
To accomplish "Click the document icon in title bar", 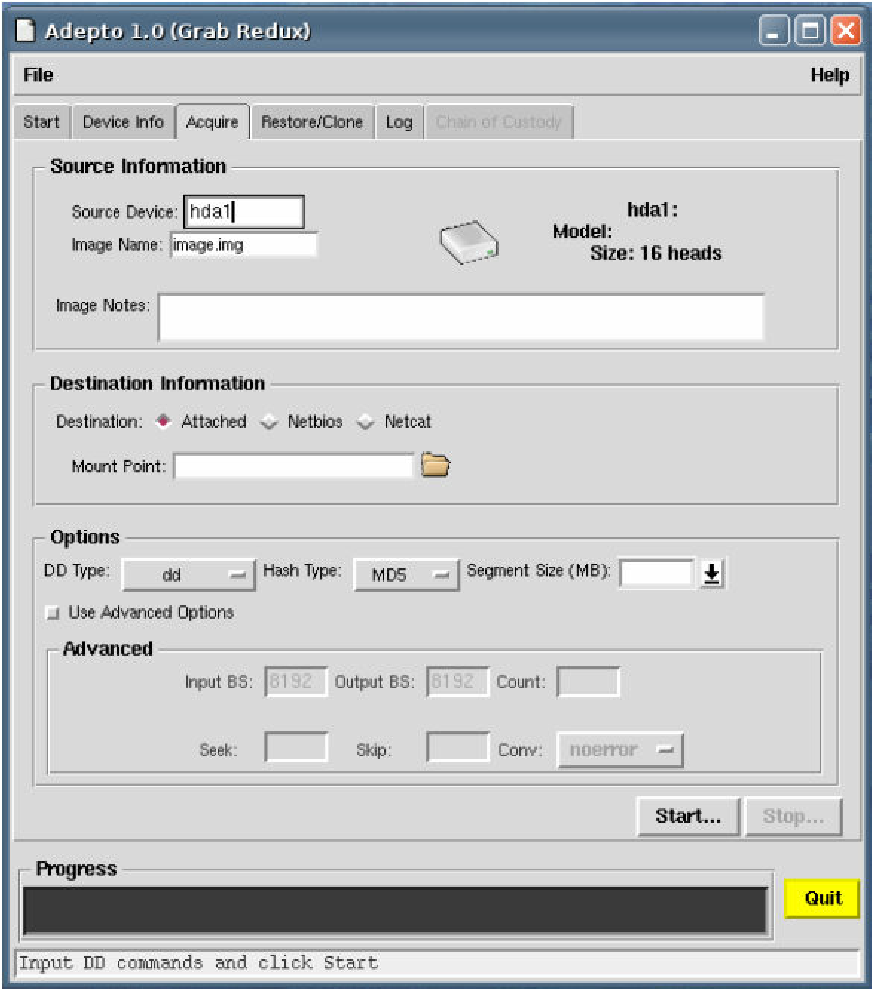I will (26, 31).
